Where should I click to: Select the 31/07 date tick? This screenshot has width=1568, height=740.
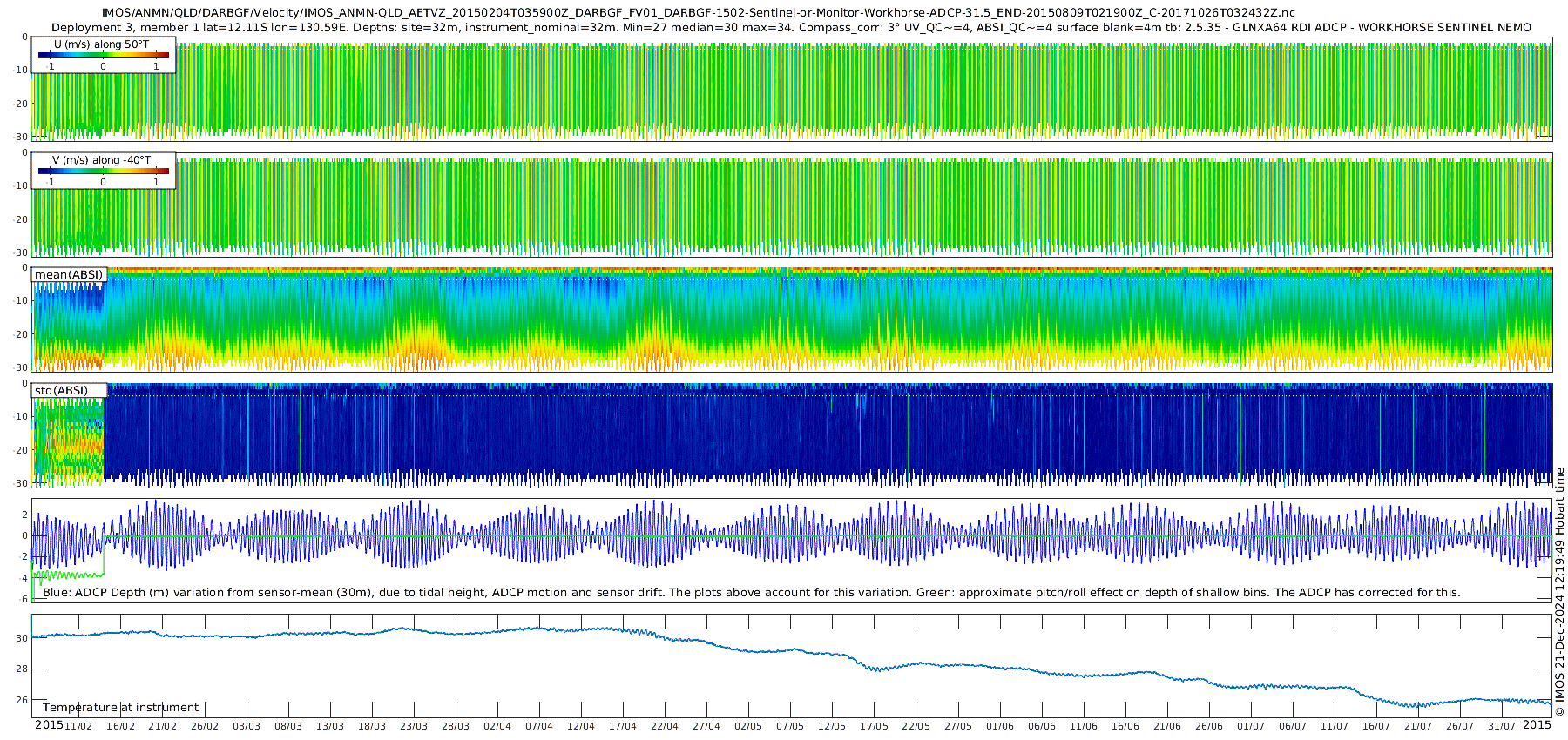pyautogui.click(x=1501, y=726)
